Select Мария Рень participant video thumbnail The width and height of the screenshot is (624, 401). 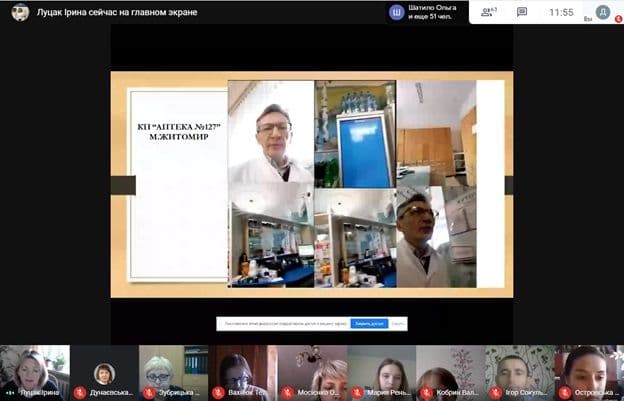point(381,373)
